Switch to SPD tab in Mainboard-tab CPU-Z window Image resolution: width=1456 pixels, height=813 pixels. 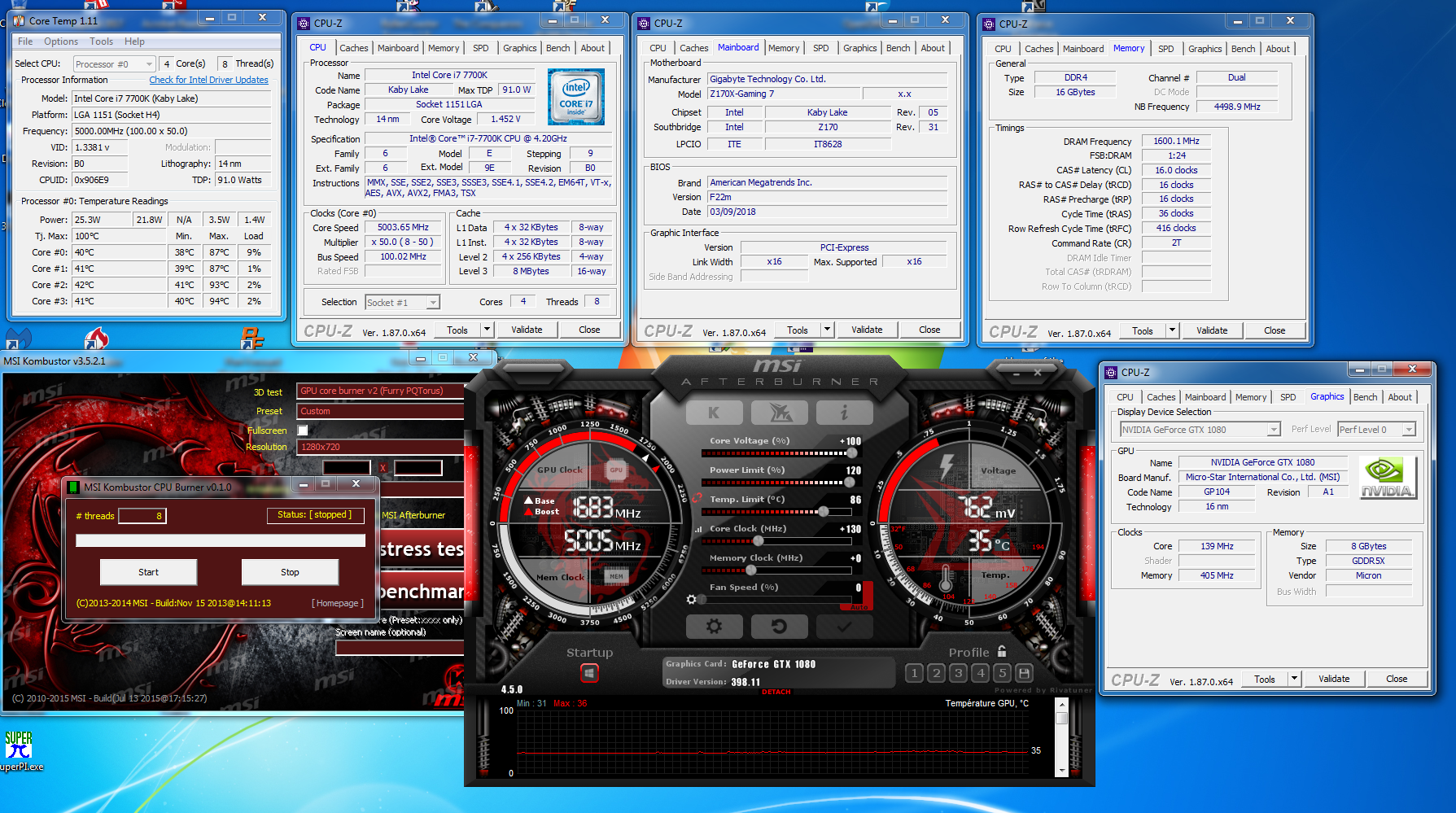point(821,48)
